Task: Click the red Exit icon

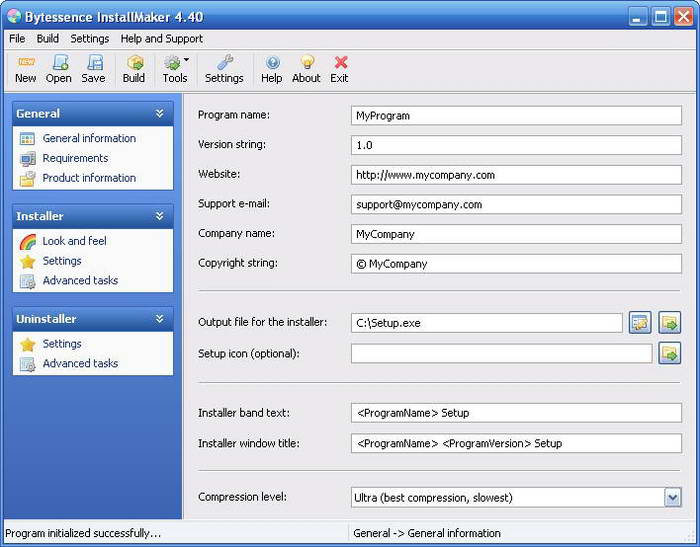Action: [341, 63]
